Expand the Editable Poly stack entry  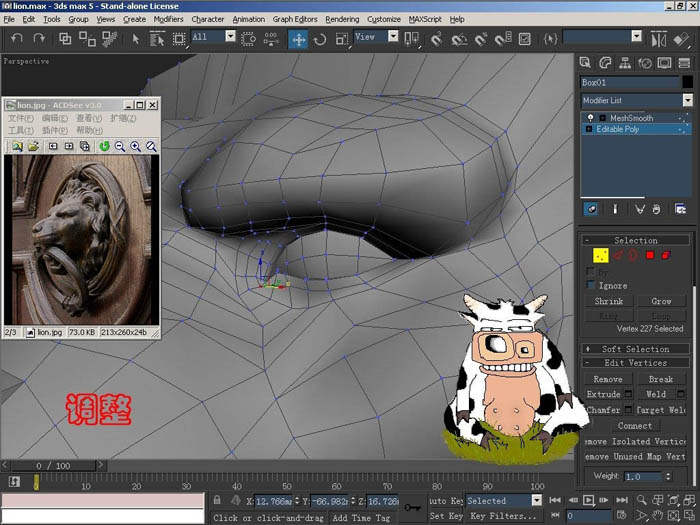[588, 129]
